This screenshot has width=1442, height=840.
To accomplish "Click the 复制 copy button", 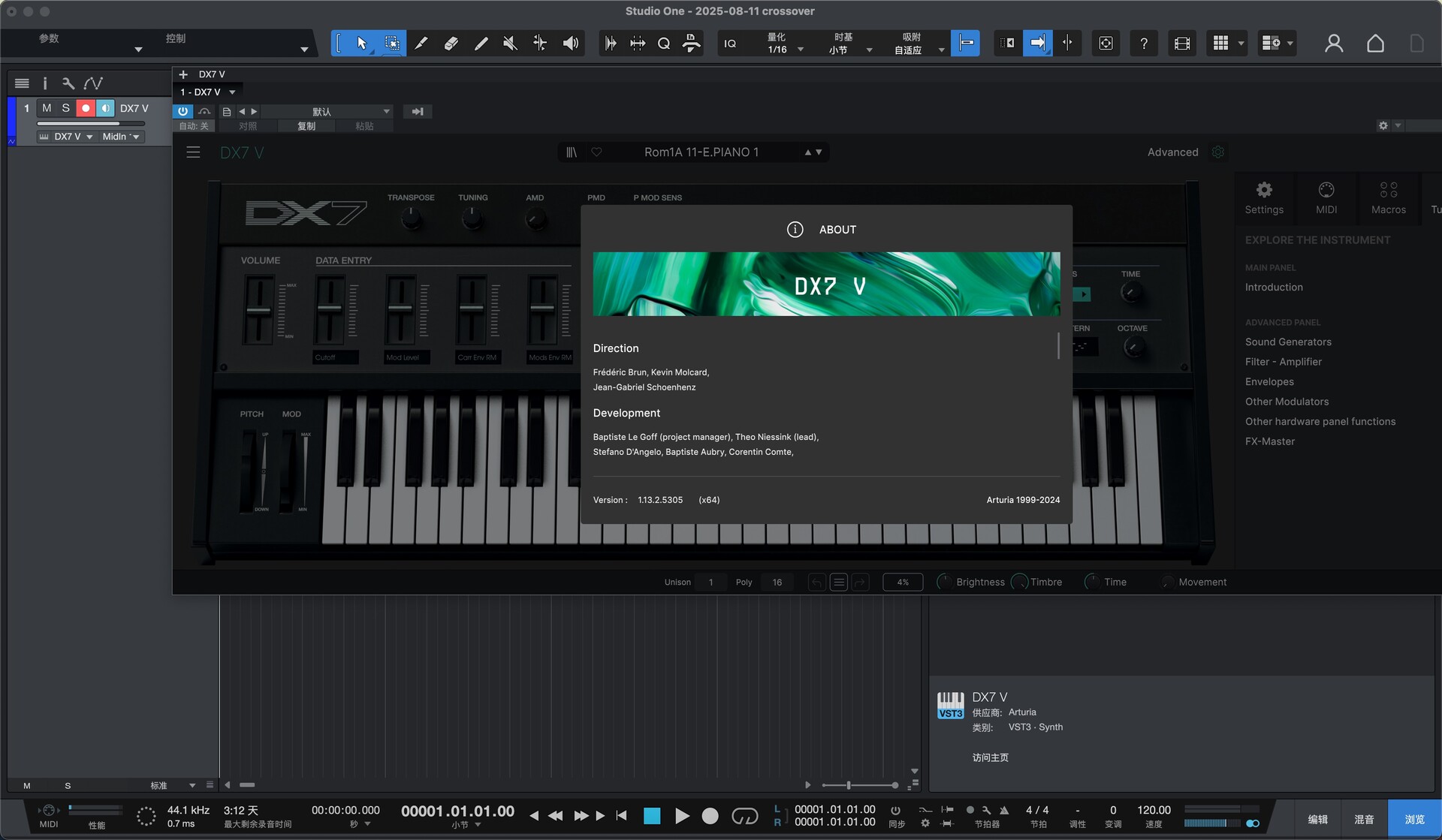I will click(306, 126).
